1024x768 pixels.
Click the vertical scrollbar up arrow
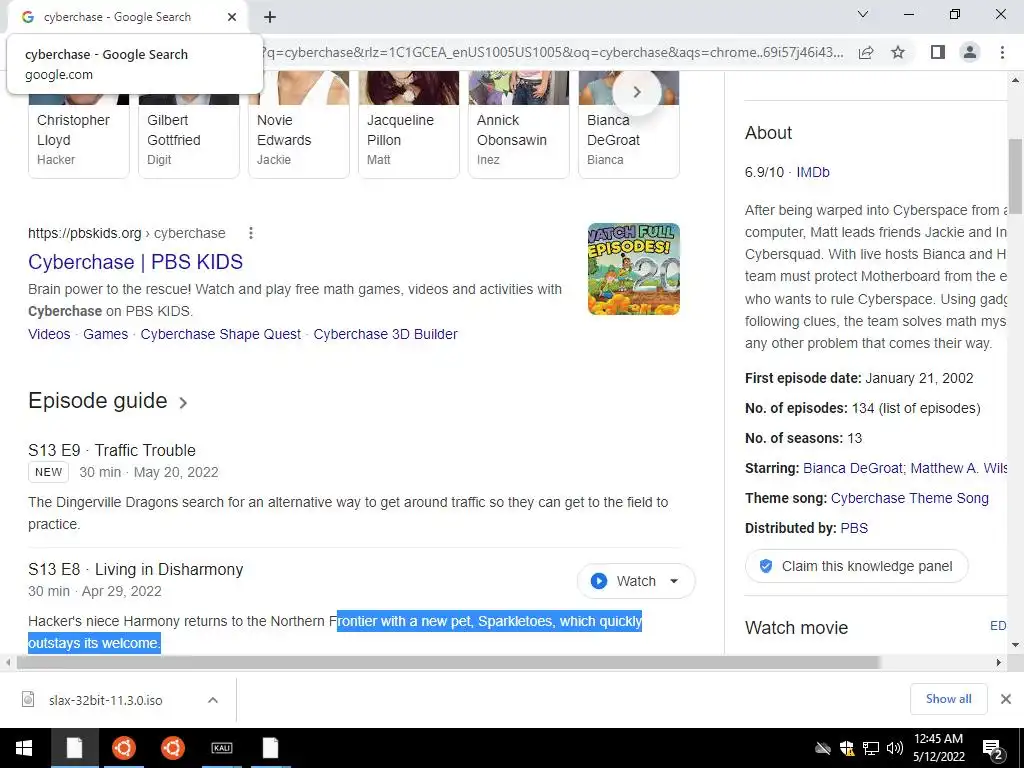(1015, 80)
